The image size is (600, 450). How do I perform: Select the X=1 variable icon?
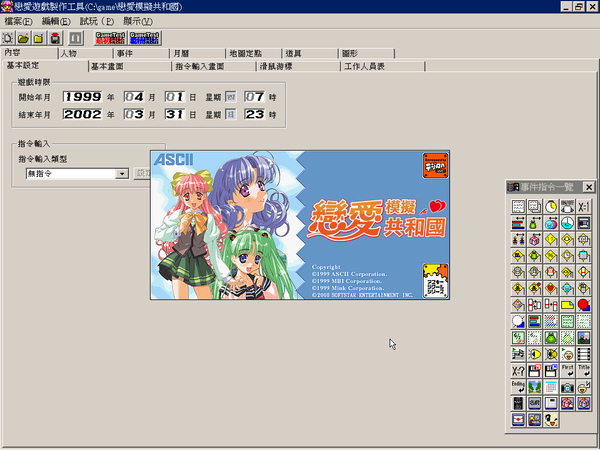pos(584,207)
